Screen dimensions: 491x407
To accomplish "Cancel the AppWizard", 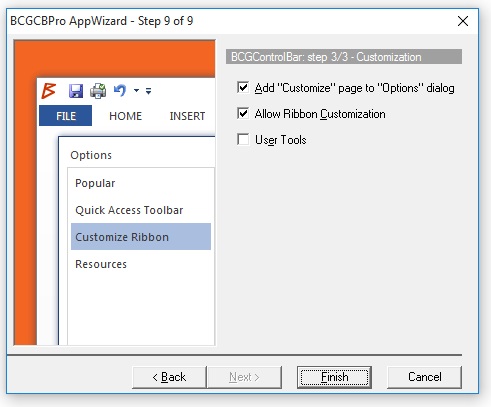I will [425, 377].
